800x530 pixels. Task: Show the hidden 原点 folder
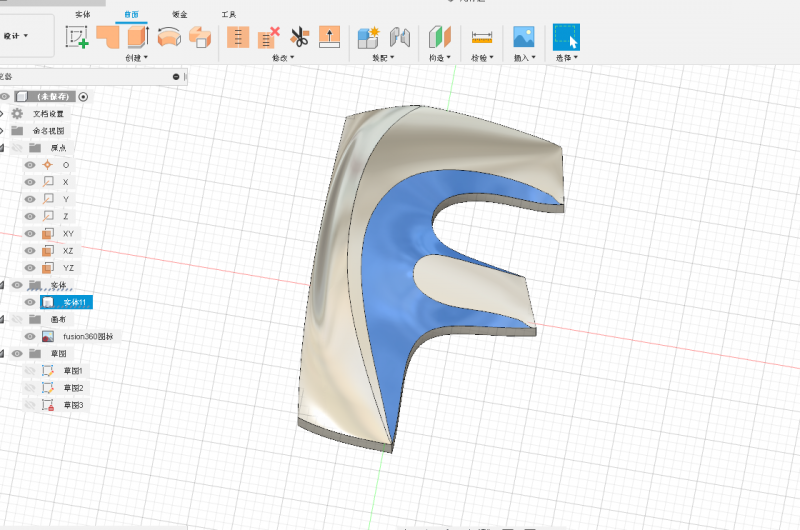17,148
